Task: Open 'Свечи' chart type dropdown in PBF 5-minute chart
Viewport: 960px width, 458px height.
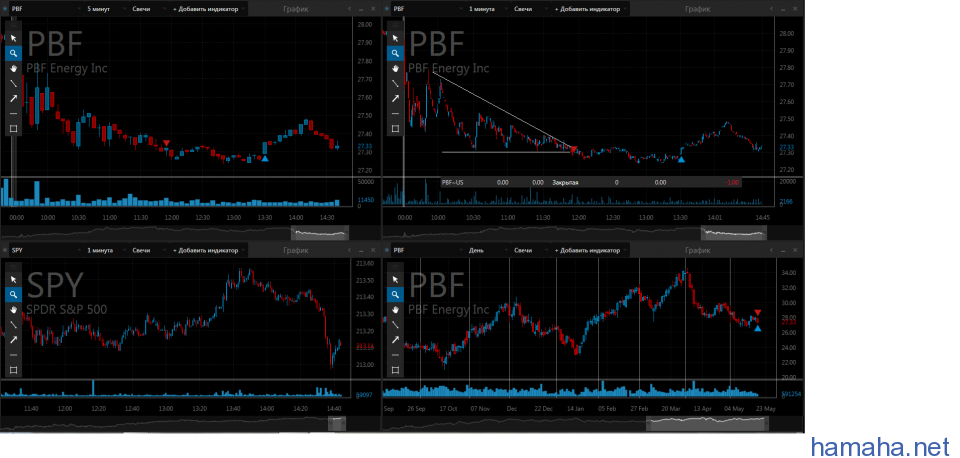Action: [149, 9]
